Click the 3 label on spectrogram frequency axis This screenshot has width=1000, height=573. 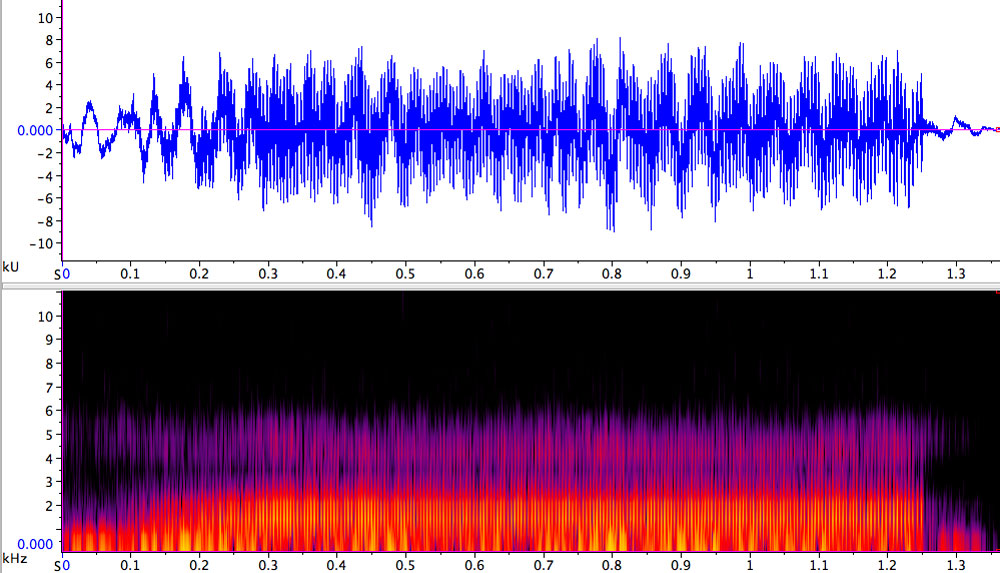point(49,482)
